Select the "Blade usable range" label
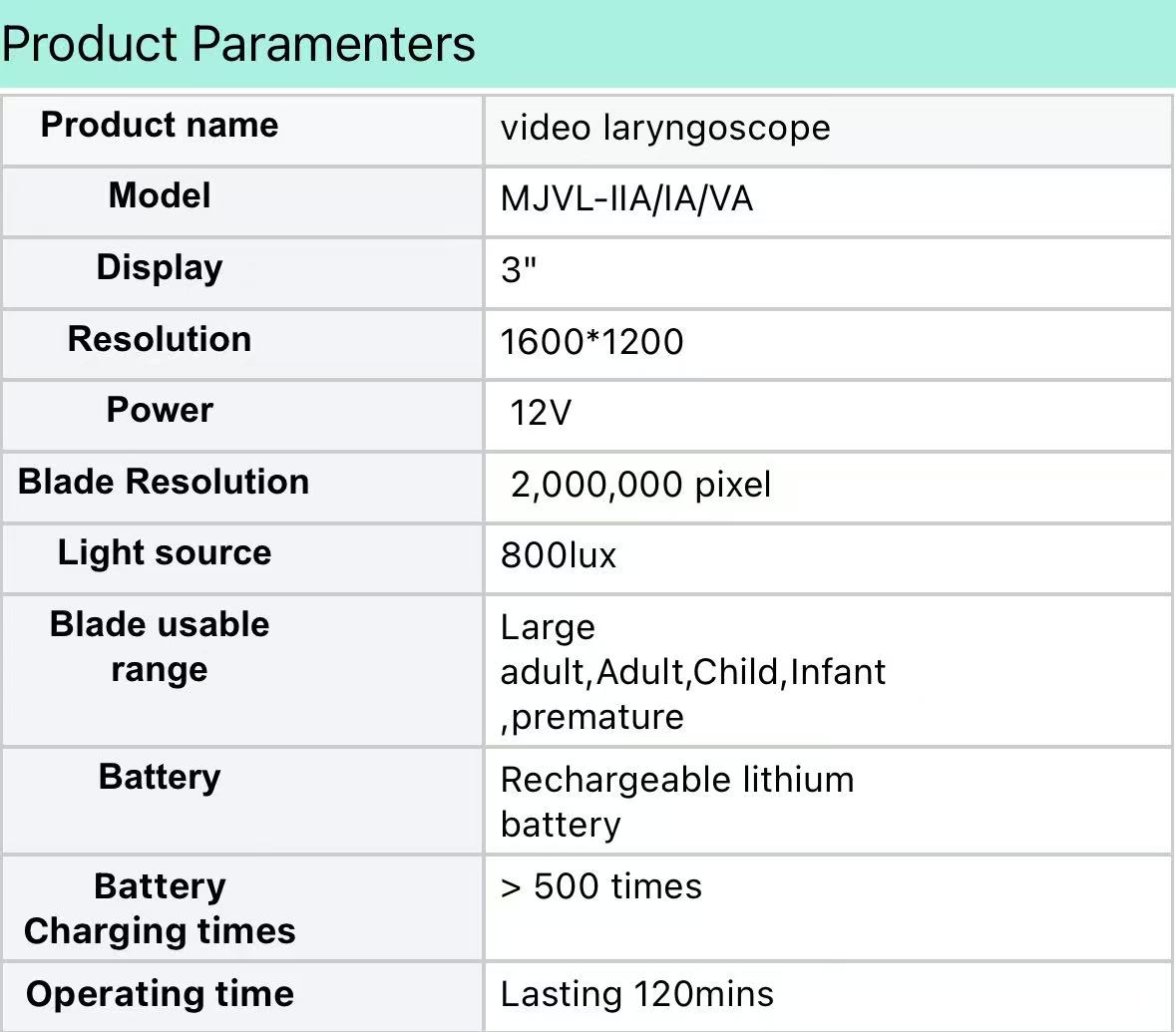This screenshot has width=1176, height=1032. (160, 646)
